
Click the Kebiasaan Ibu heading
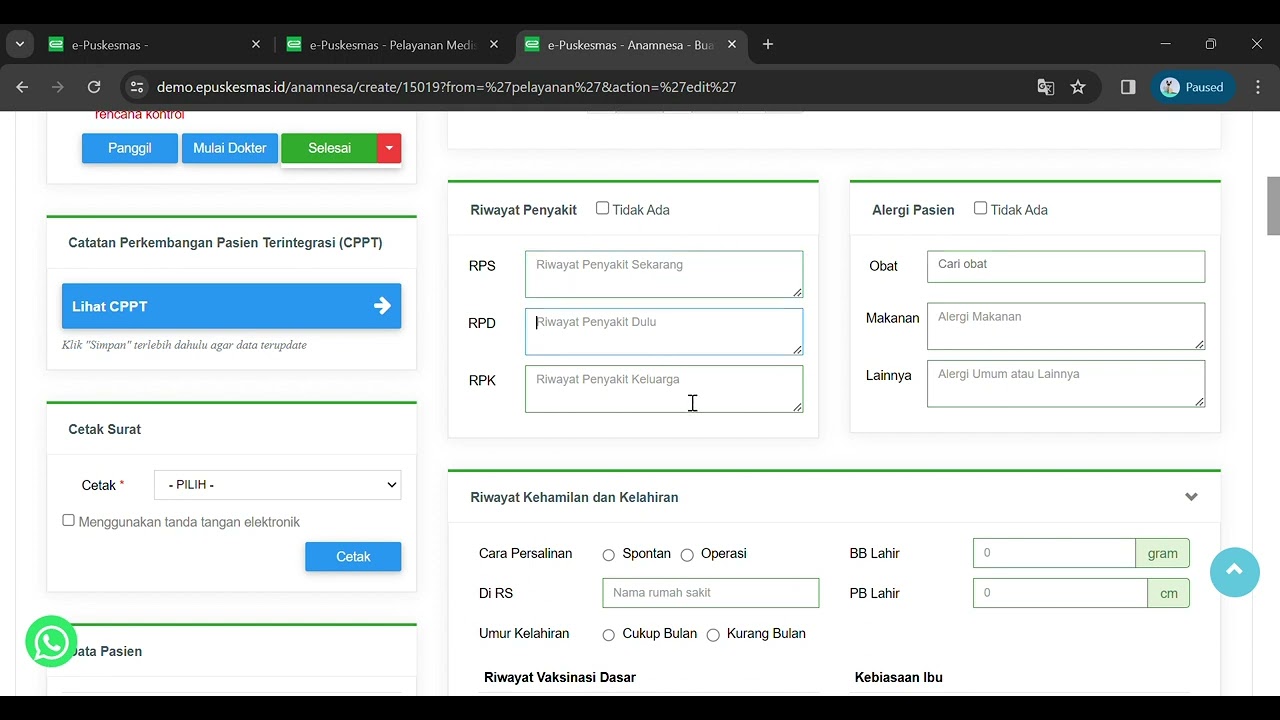click(x=899, y=677)
